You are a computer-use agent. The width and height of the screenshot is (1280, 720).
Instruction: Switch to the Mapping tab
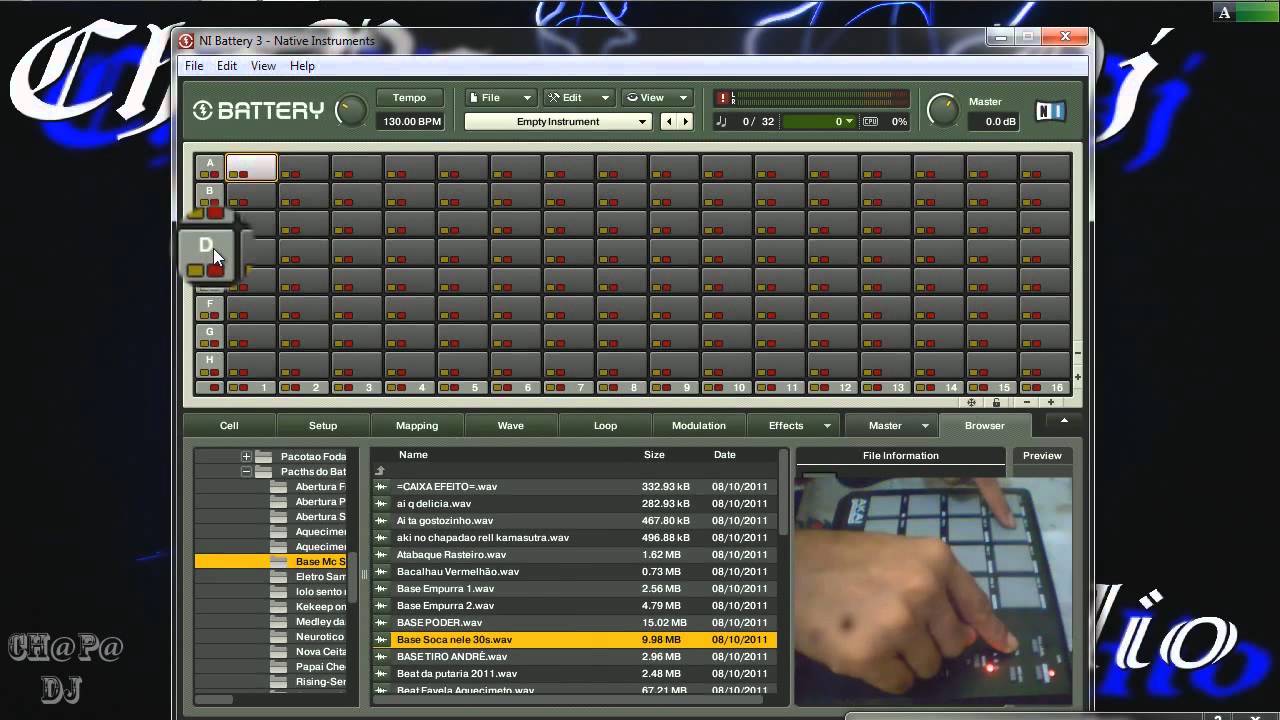(417, 426)
